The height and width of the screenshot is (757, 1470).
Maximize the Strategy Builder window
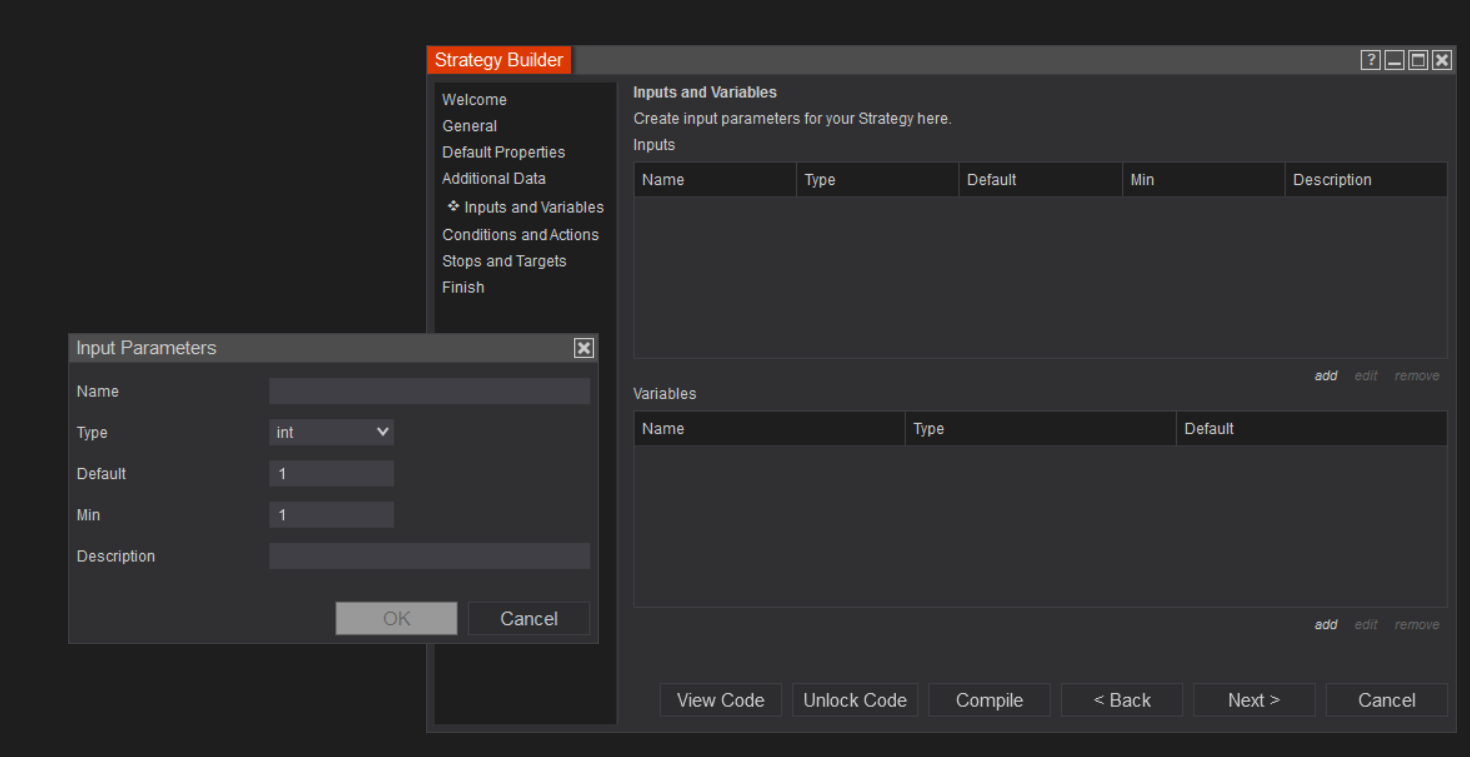click(1418, 60)
